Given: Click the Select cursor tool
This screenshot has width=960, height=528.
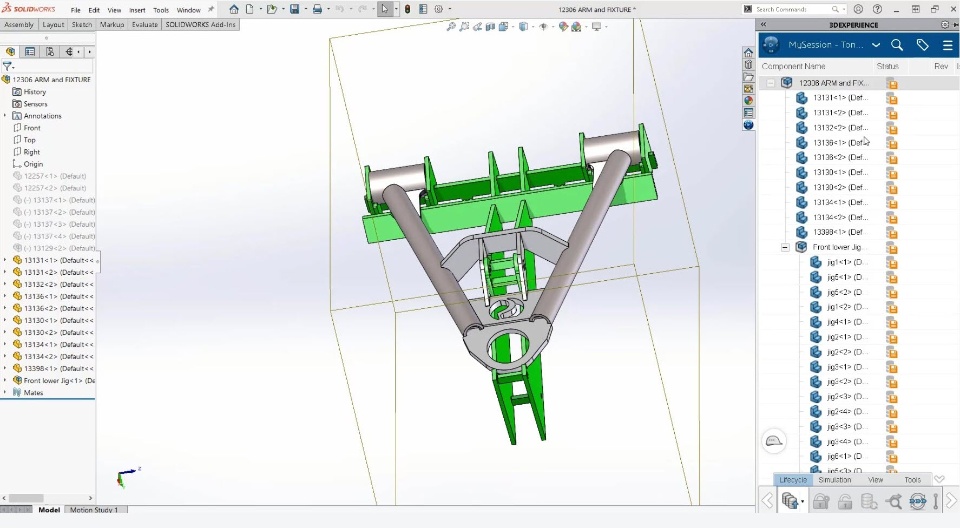Looking at the screenshot, I should click(x=384, y=9).
